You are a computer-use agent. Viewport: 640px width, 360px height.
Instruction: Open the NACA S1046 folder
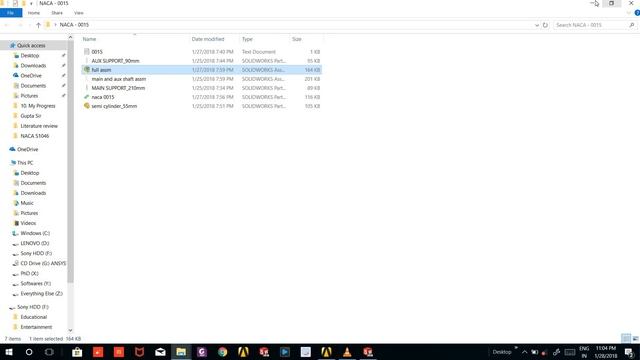pos(35,136)
